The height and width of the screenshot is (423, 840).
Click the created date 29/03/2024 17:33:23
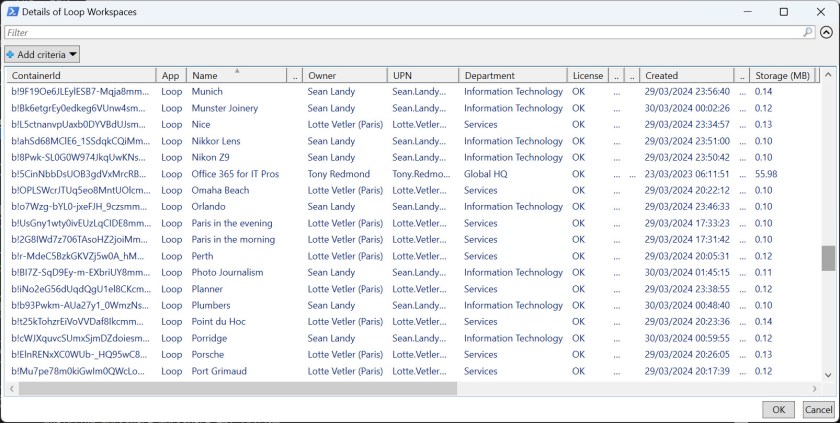[x=687, y=223]
